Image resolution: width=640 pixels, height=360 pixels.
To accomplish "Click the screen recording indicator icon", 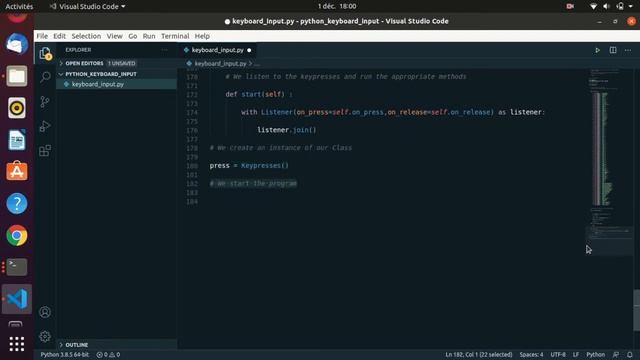I will click(x=570, y=7).
